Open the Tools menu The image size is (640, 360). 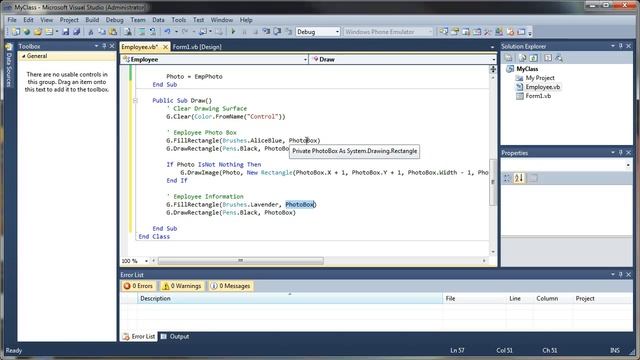(178, 20)
